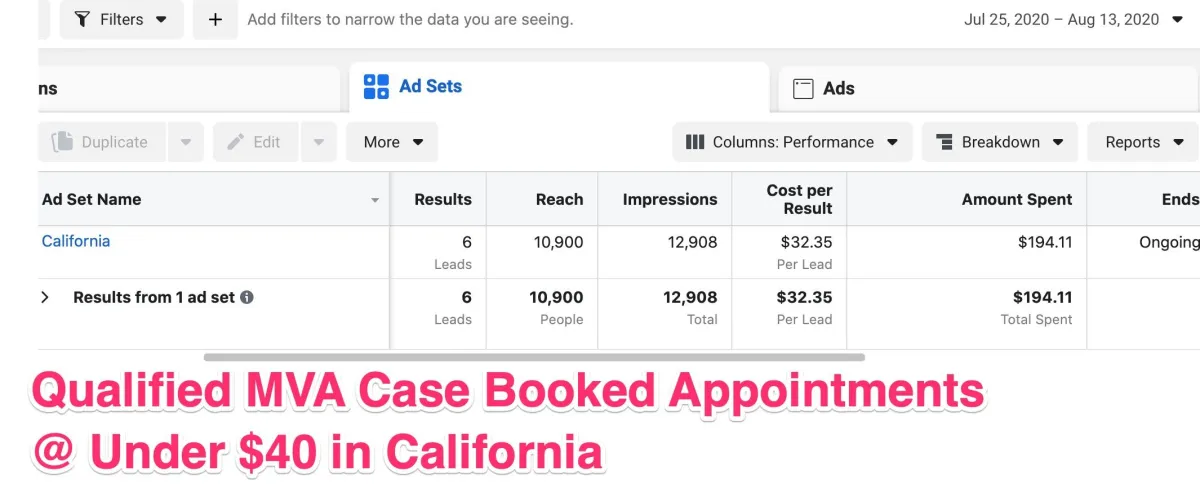Viewport: 1200px width, 493px height.
Task: Click the Edit button
Action: (x=255, y=142)
